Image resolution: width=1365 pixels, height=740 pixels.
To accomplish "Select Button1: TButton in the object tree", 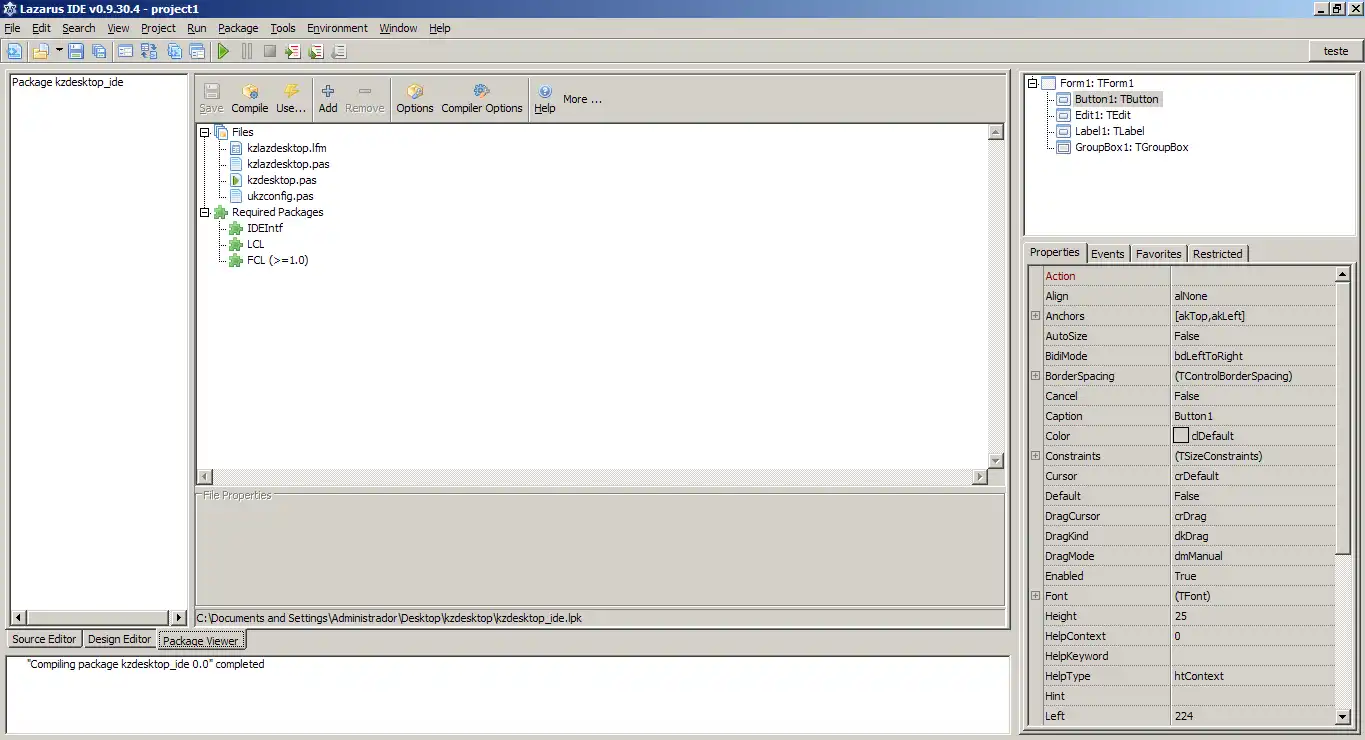I will pyautogui.click(x=1117, y=99).
